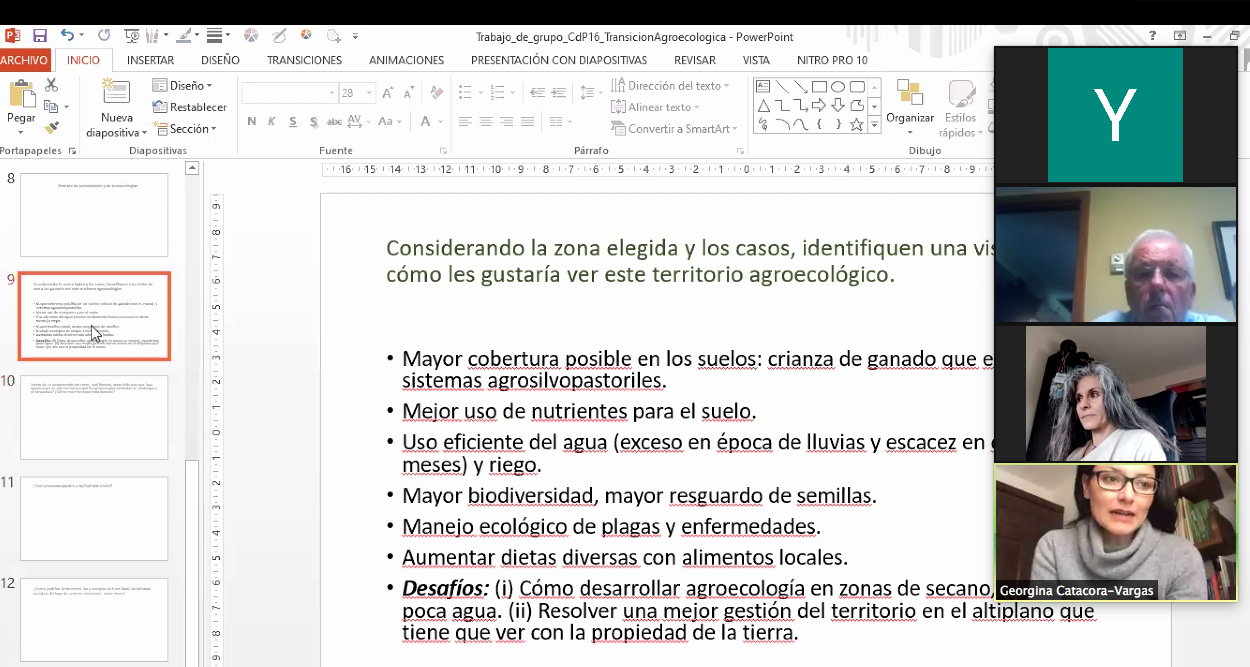This screenshot has height=667, width=1250.
Task: Click the Restablecer slide button
Action: click(190, 107)
